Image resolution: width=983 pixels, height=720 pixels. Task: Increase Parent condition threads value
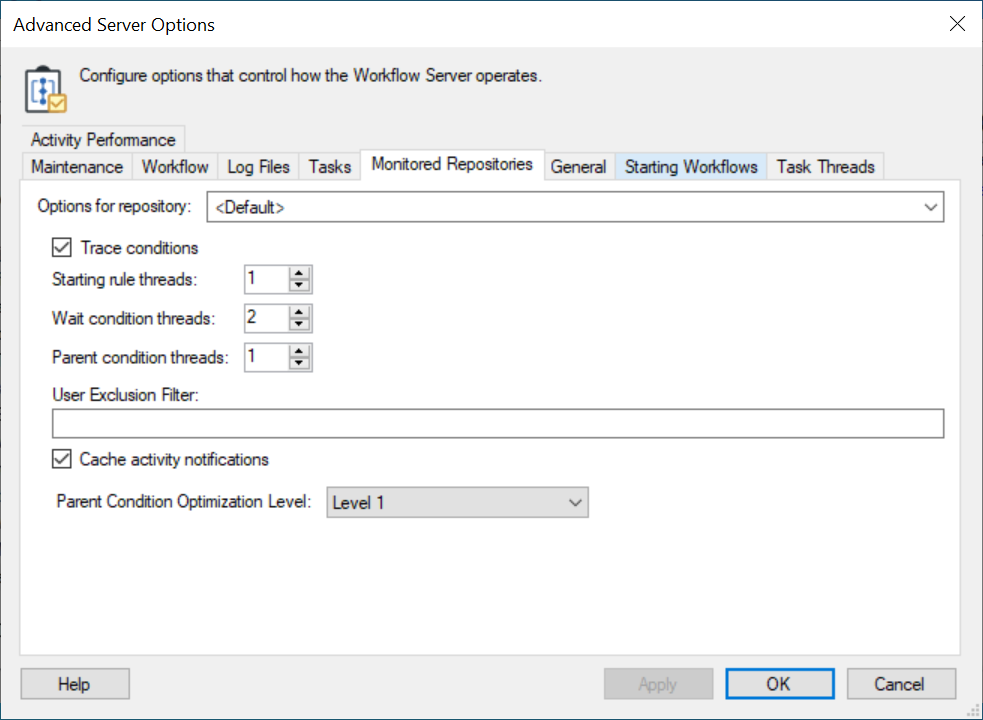(x=299, y=351)
